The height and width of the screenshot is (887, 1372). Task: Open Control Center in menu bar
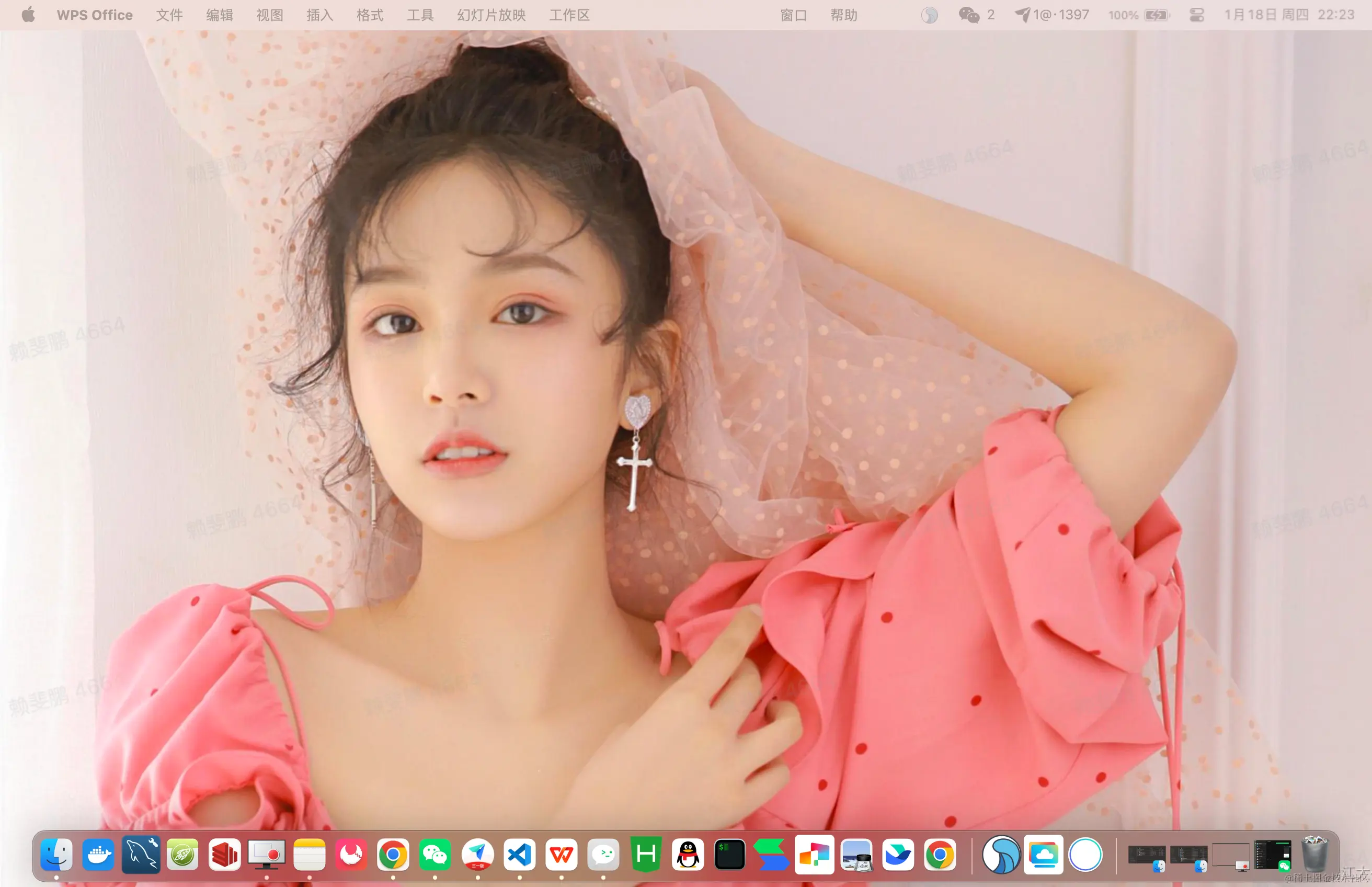[1196, 15]
